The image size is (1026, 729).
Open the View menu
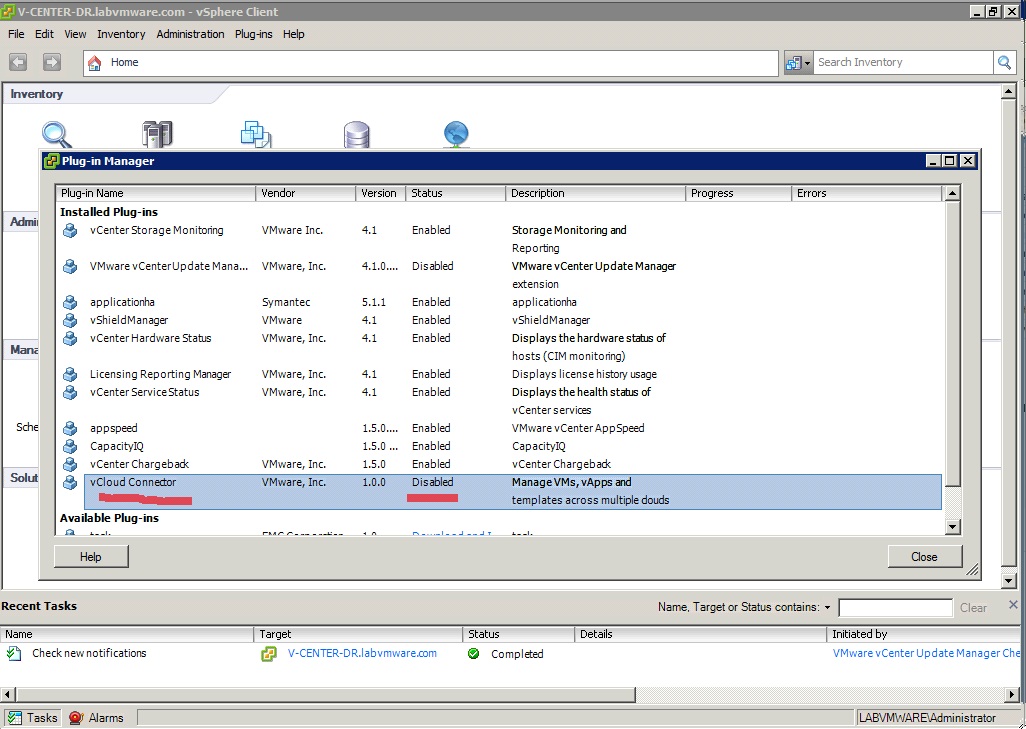pos(75,34)
